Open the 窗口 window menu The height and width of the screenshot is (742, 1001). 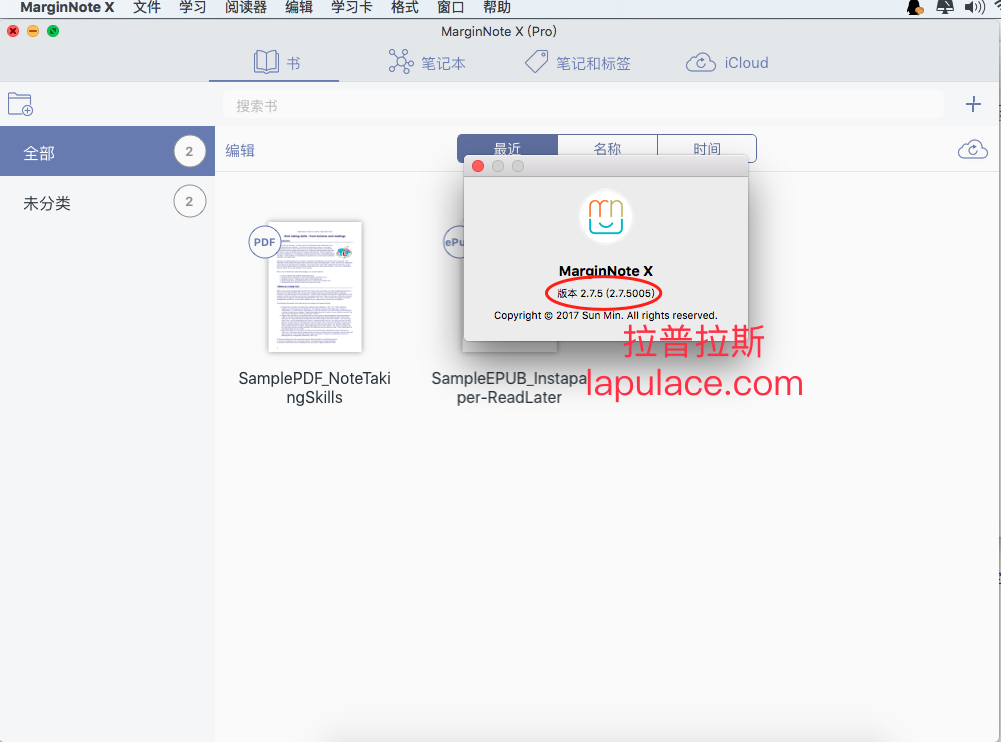click(x=451, y=8)
